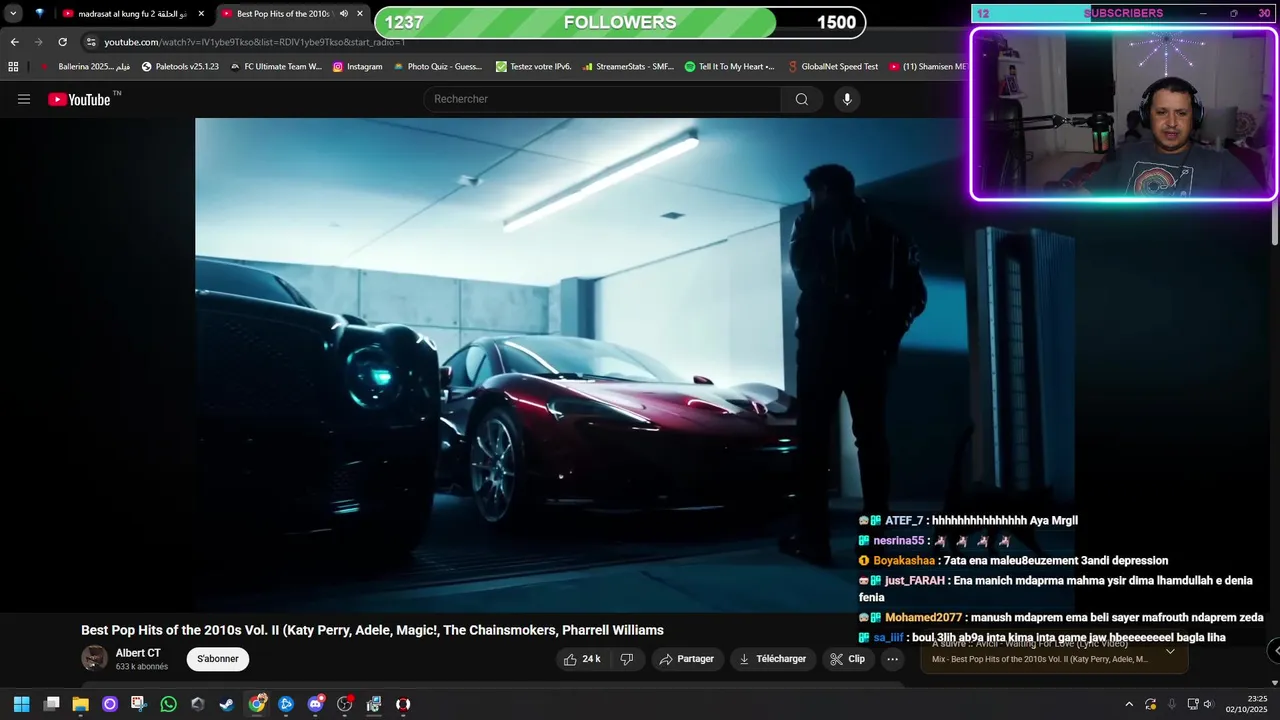Open the Testez votre IPv6 bookmark
This screenshot has width=1280, height=720.
533,67
